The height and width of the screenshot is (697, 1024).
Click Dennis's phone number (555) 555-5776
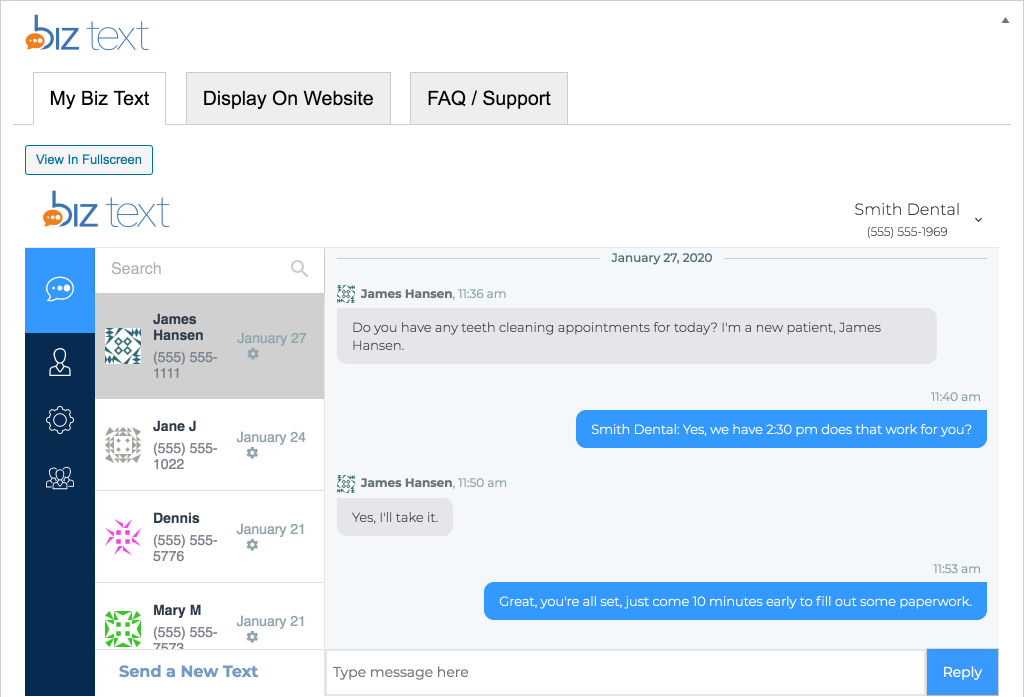tap(185, 548)
